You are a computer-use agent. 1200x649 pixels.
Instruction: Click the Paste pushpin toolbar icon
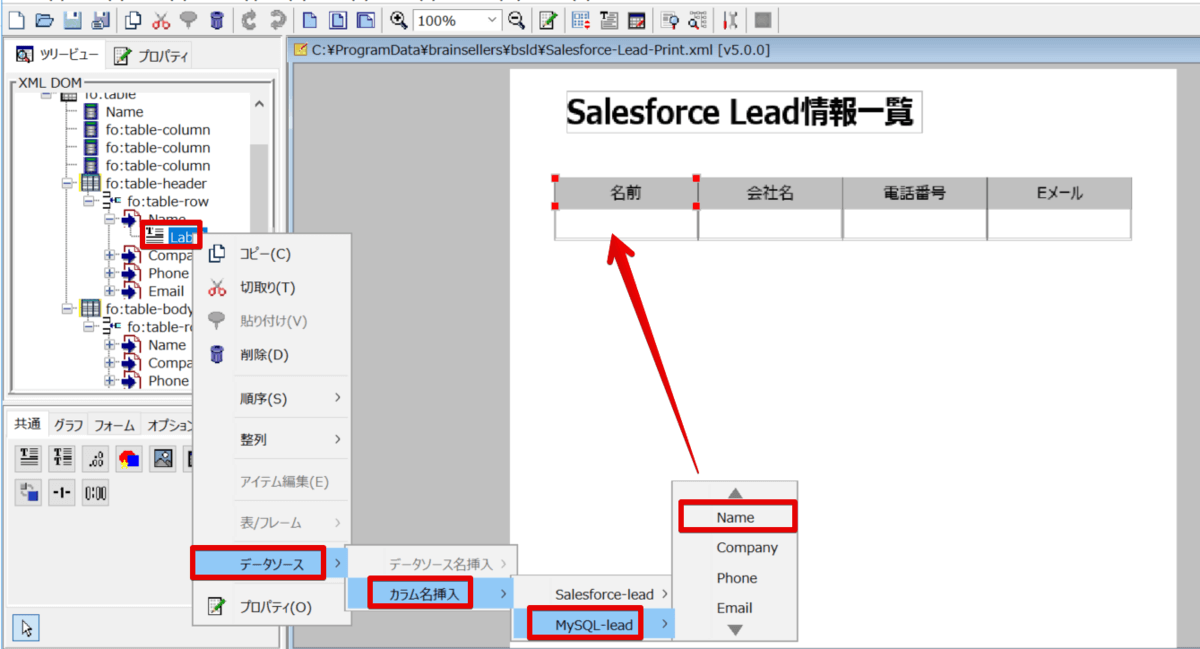[188, 19]
